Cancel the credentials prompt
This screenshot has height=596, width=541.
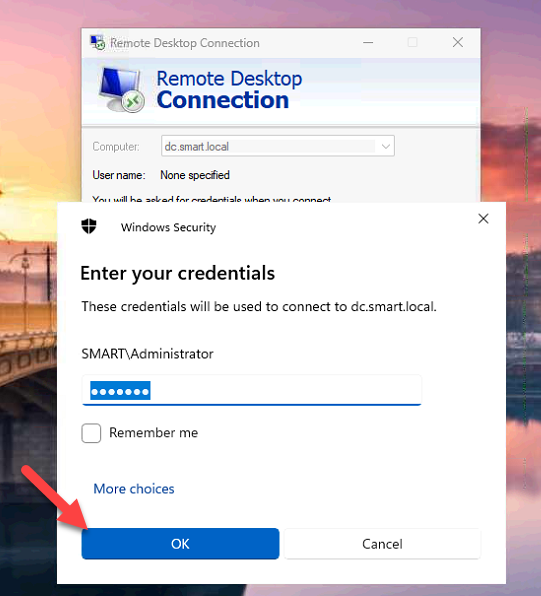coord(382,544)
